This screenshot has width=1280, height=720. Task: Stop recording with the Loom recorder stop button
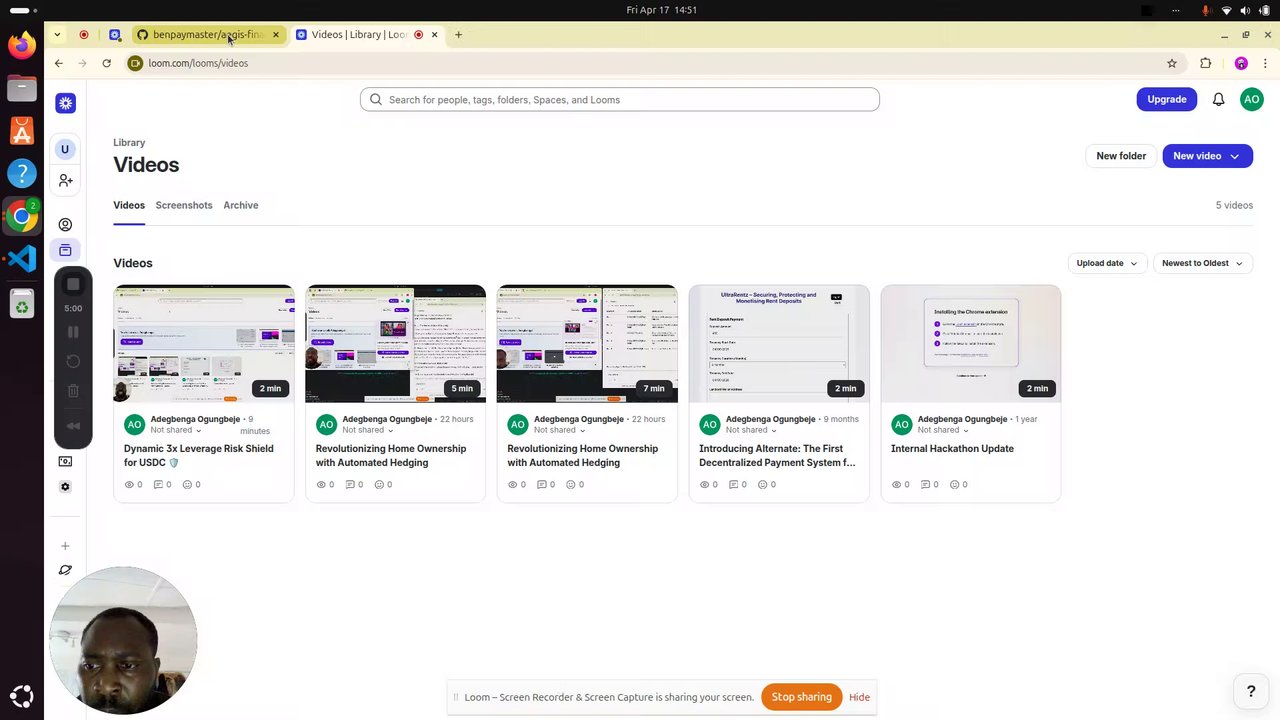(73, 285)
